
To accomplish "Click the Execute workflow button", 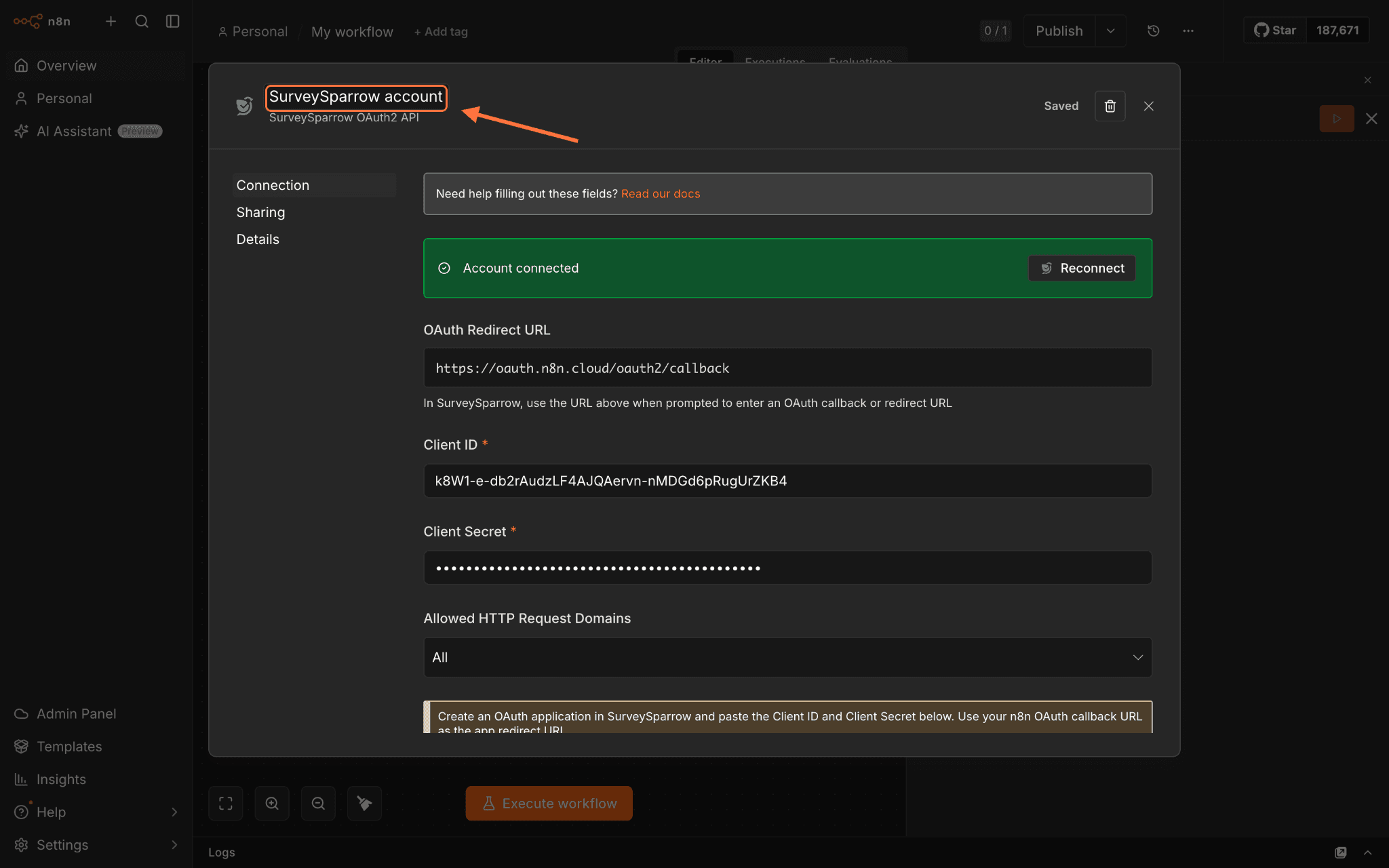I will 549,804.
